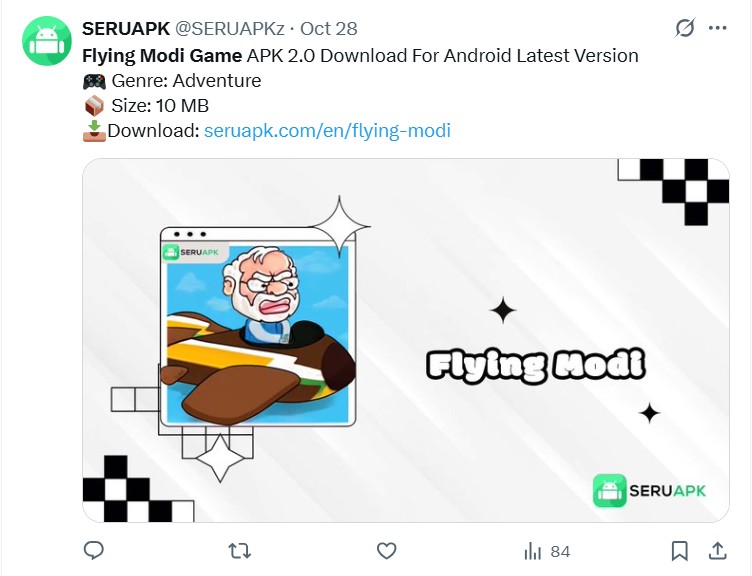Open view analytics showing 84
The height and width of the screenshot is (576, 752).
coord(546,551)
